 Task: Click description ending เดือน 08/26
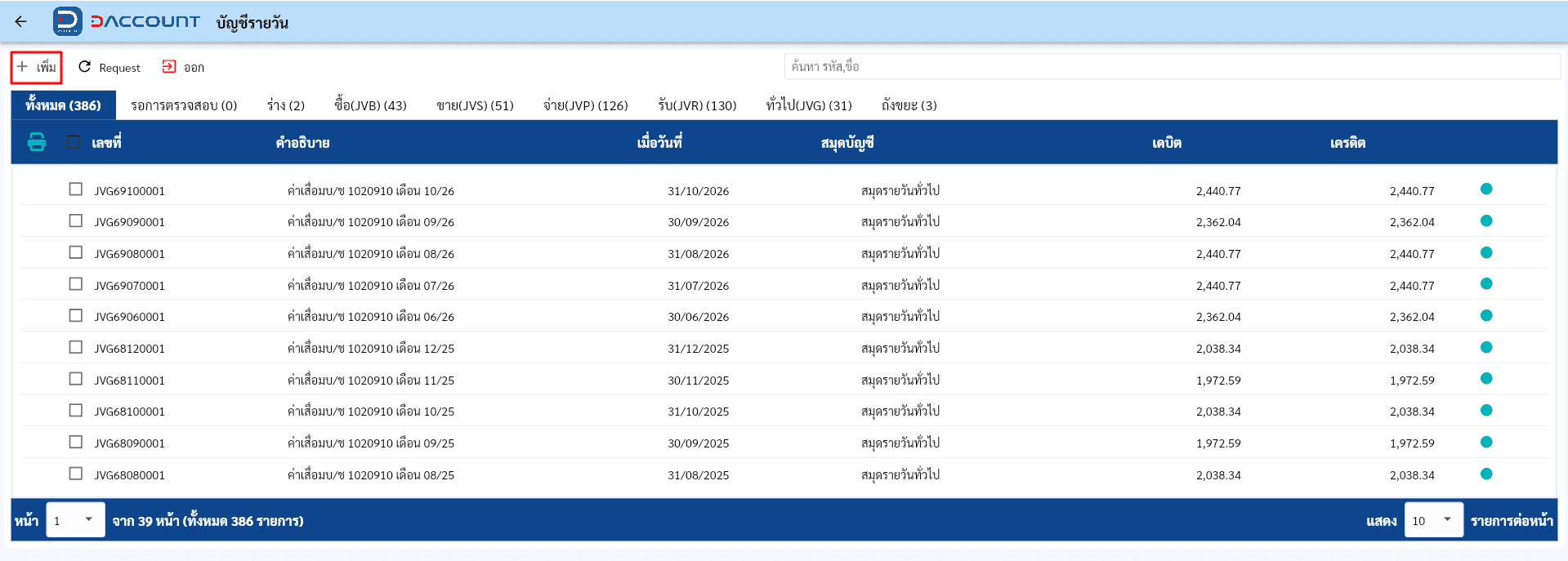[370, 254]
